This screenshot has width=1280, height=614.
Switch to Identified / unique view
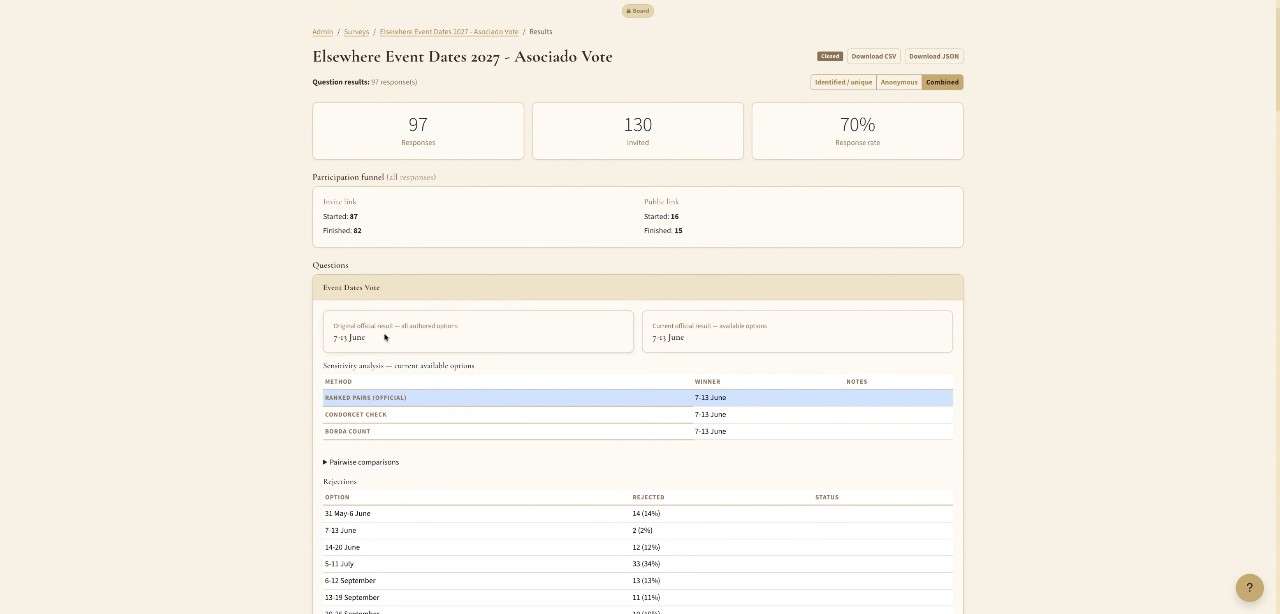coord(843,82)
